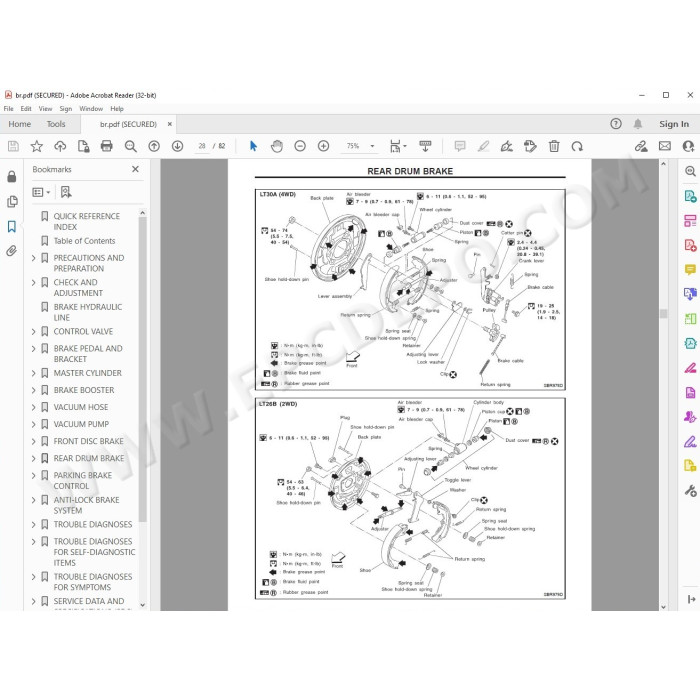Add the star bookmark for this file
This screenshot has height=700, width=700.
(37, 146)
